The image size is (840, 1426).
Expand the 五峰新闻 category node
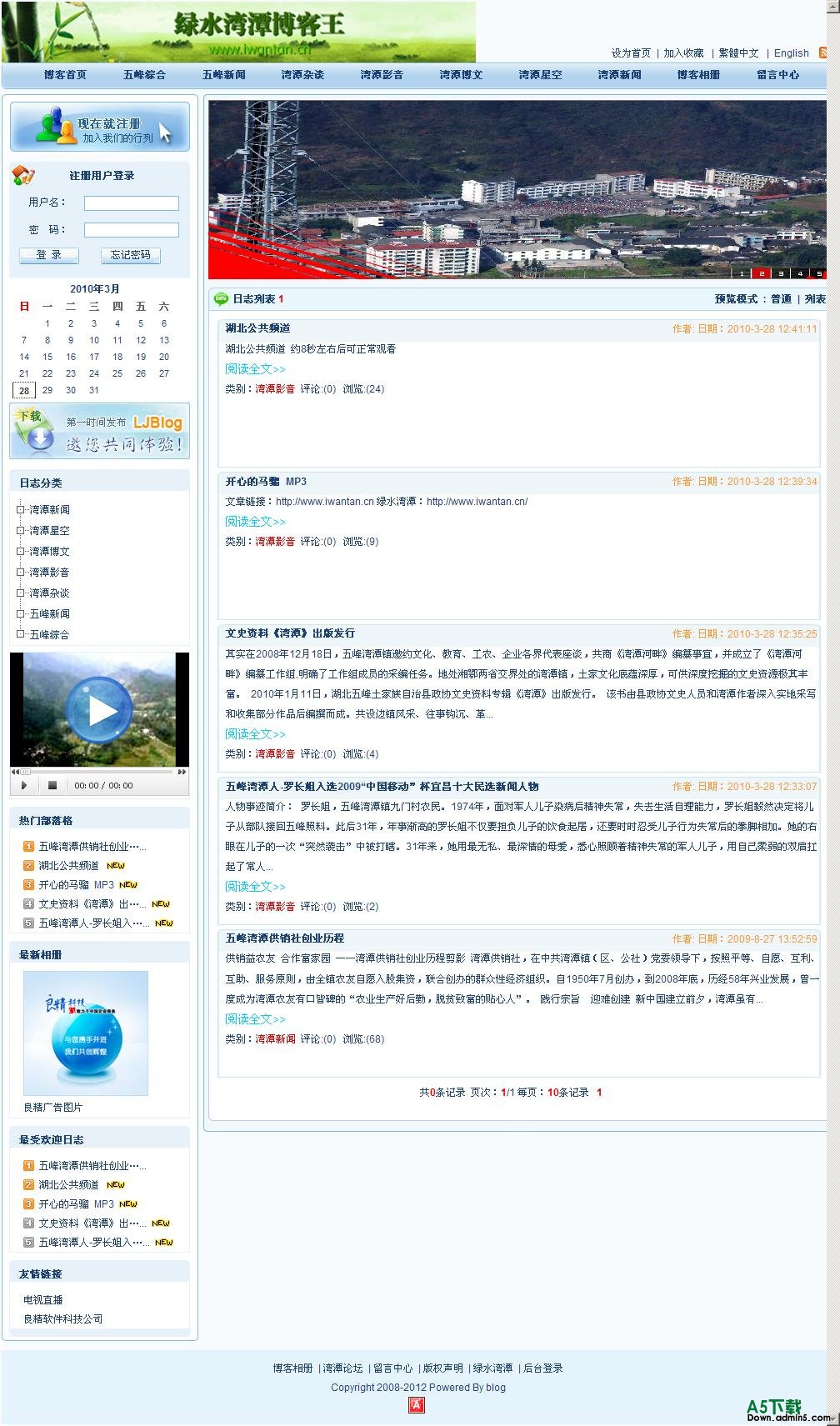[21, 613]
